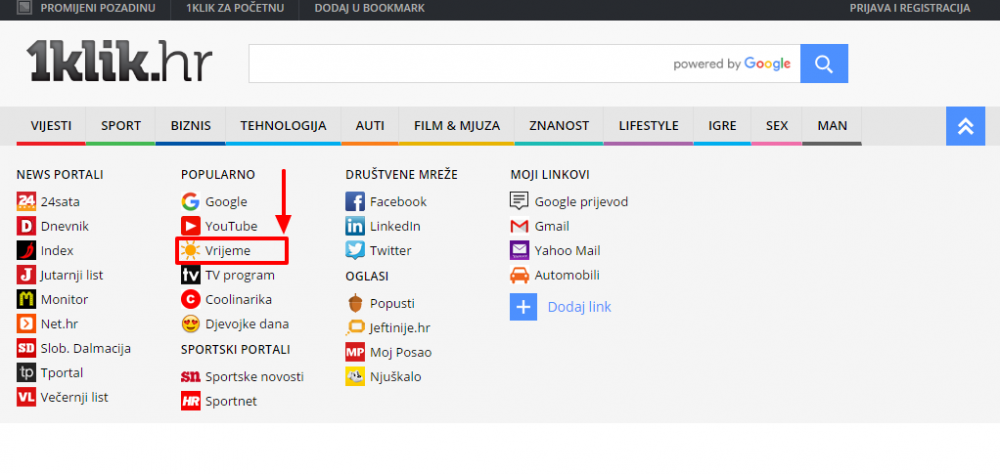Image resolution: width=1000 pixels, height=474 pixels.
Task: Open the AUTI tab
Action: (x=370, y=126)
